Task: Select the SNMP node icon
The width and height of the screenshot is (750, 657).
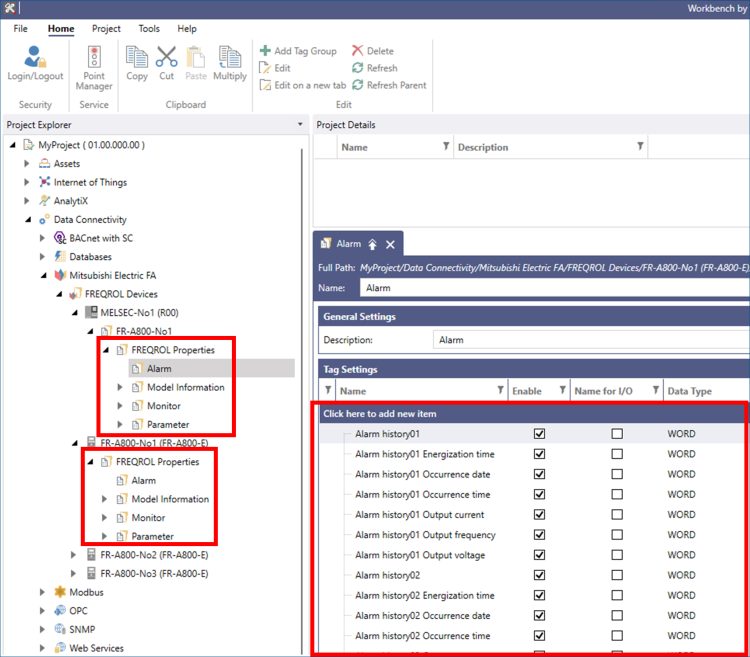Action: click(x=60, y=629)
